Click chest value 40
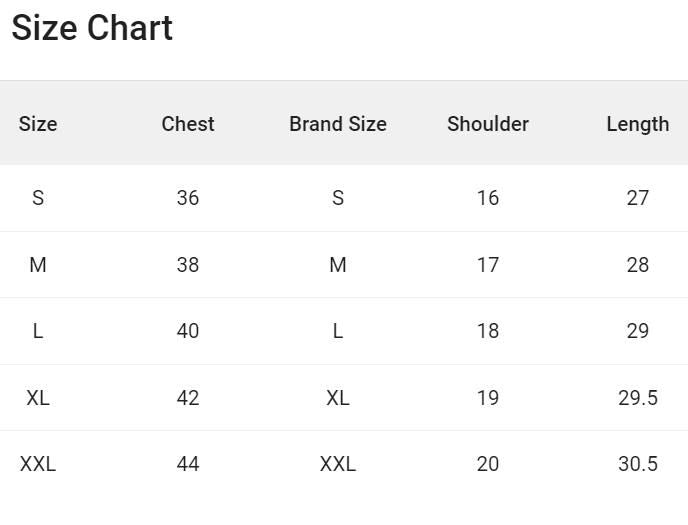688x525 pixels. [x=188, y=331]
